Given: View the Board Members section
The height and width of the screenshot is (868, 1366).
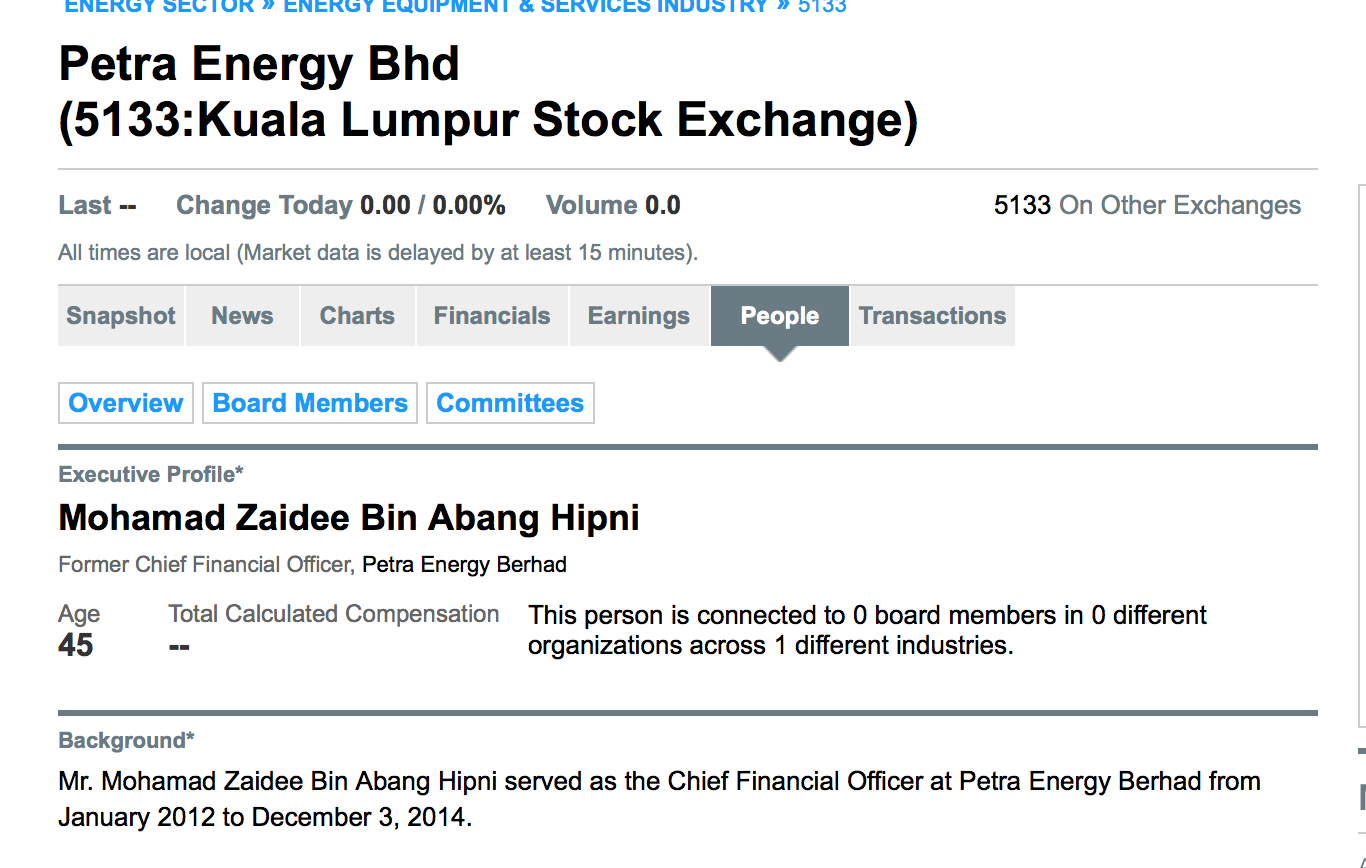Looking at the screenshot, I should coord(310,403).
